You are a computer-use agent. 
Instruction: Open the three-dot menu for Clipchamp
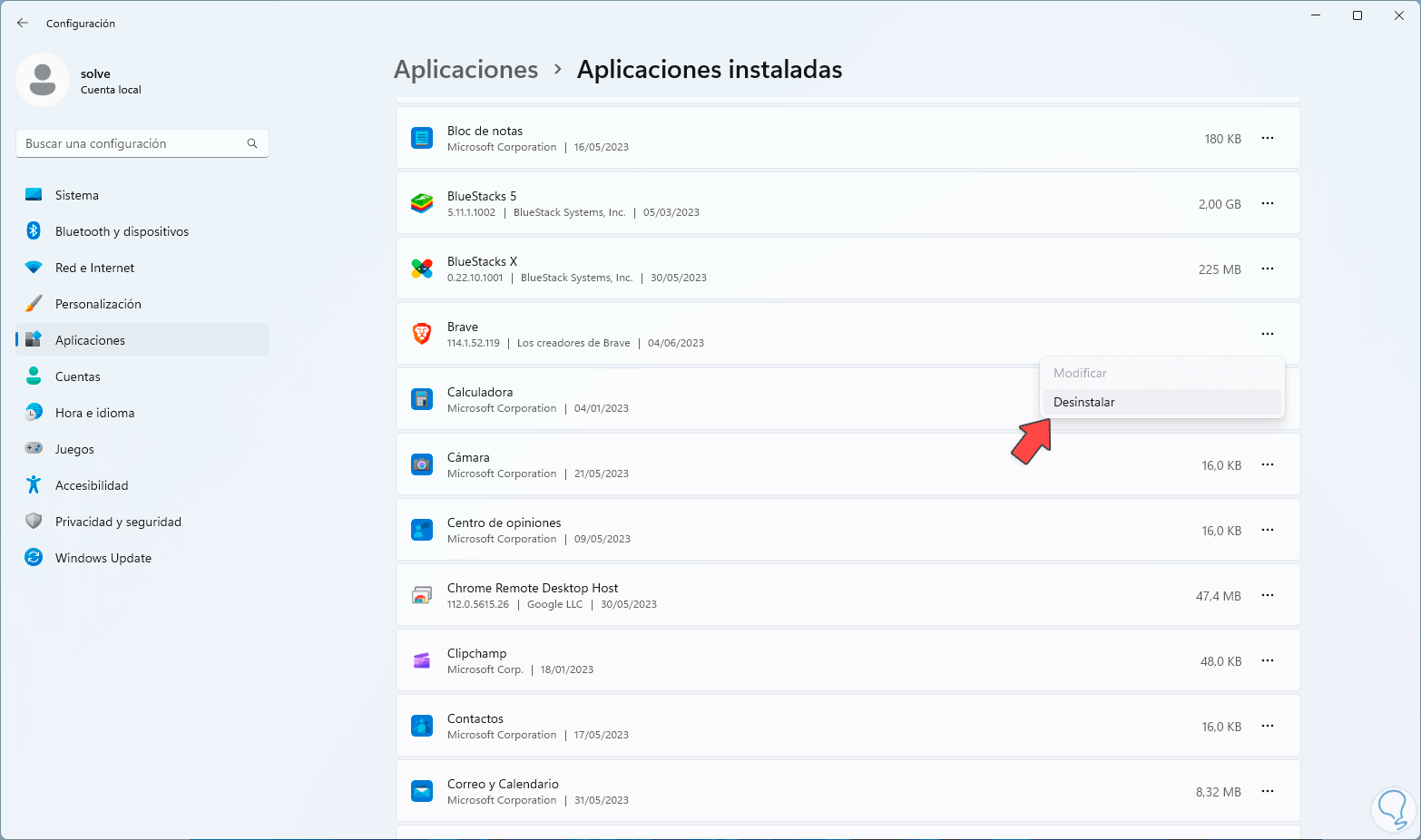point(1268,660)
